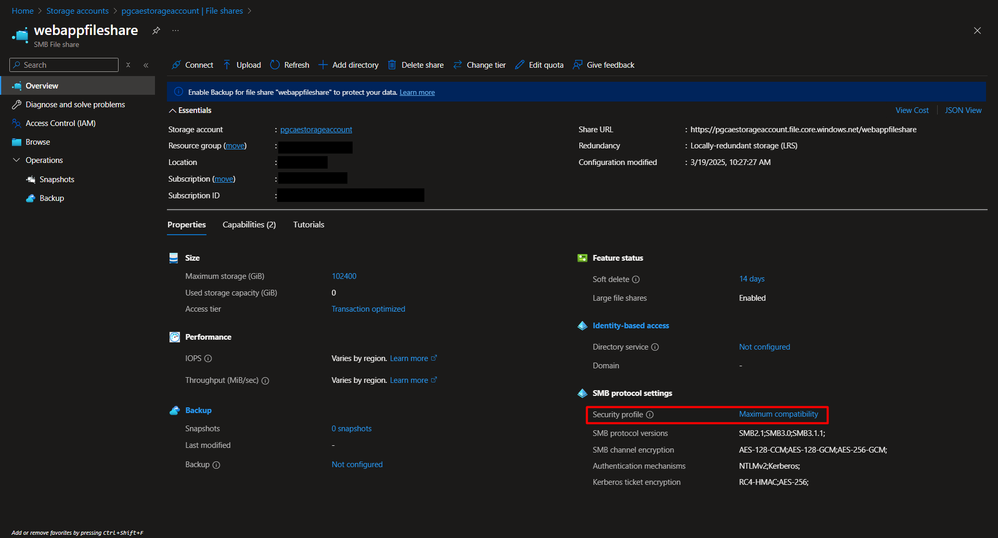998x538 pixels.
Task: Click Learn more in the backup banner
Action: click(417, 92)
